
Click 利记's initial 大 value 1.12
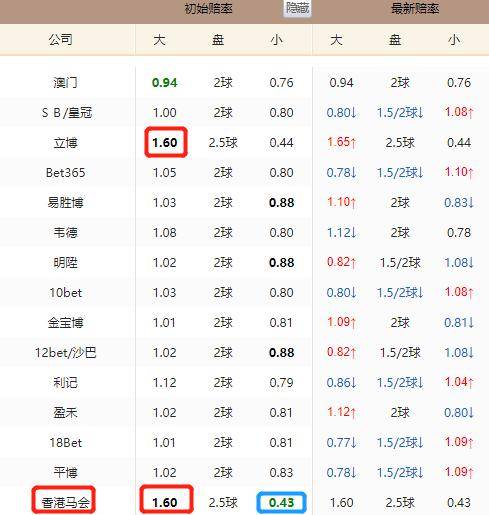pyautogui.click(x=165, y=383)
